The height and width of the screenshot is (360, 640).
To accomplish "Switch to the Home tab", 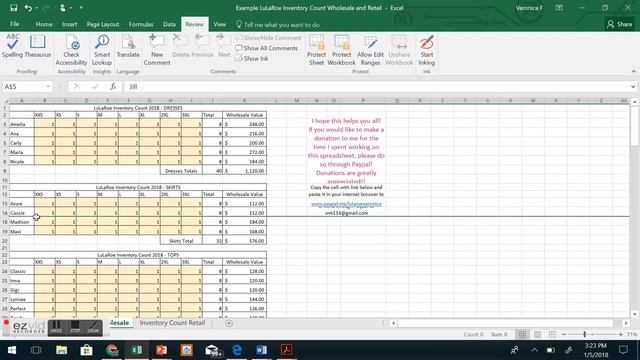I will 44,24.
